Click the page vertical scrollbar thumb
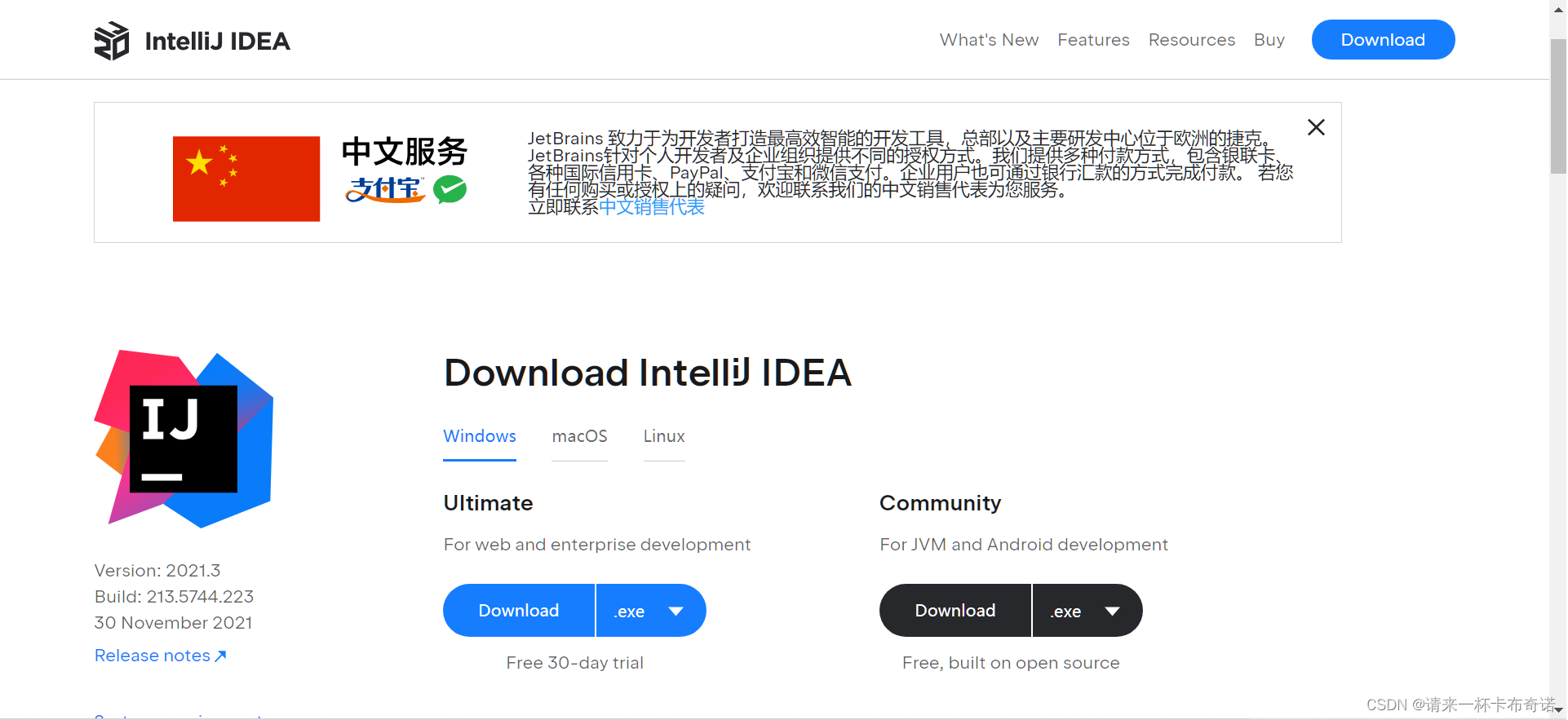The image size is (1568, 720). click(1558, 106)
